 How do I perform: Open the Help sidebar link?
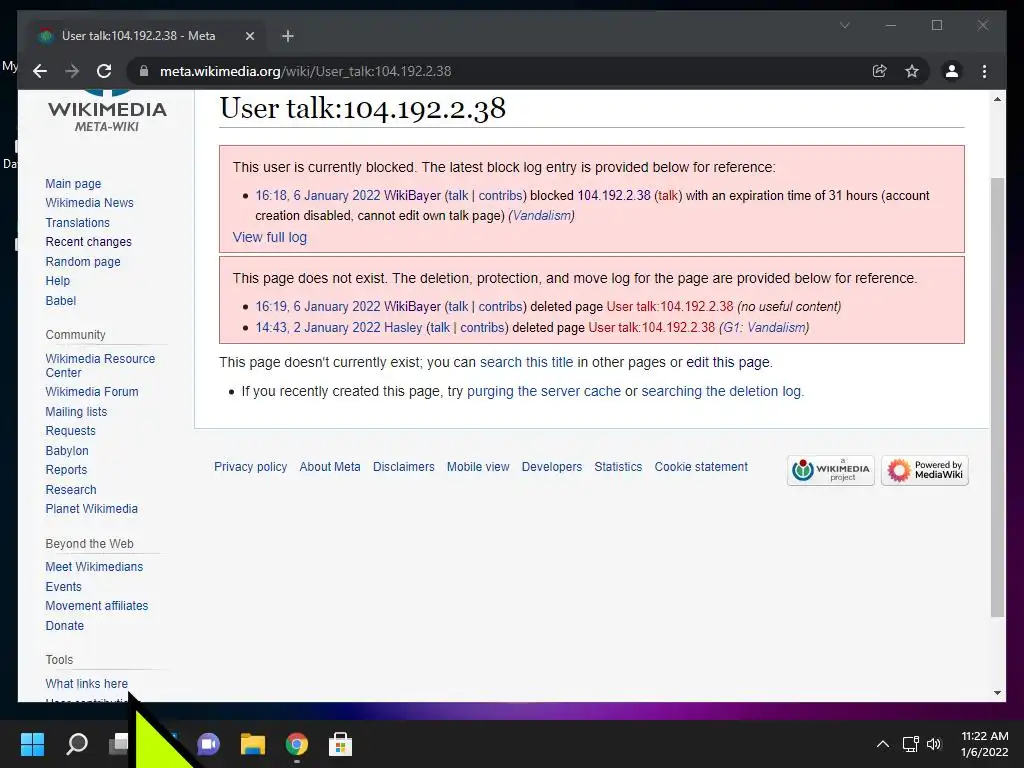[x=57, y=281]
